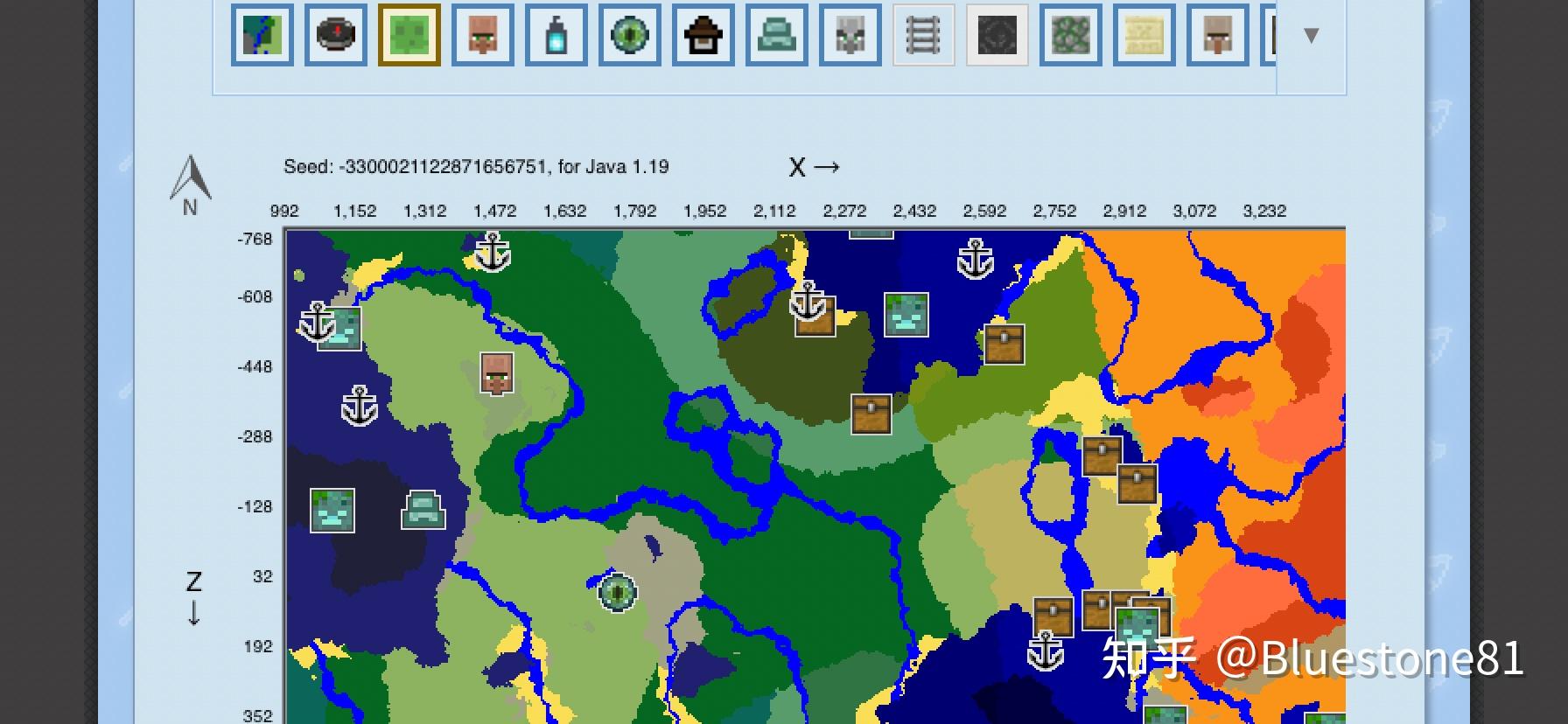Screen dimensions: 1568x724
Task: Click the Z axis label -288
Action: pyautogui.click(x=255, y=436)
